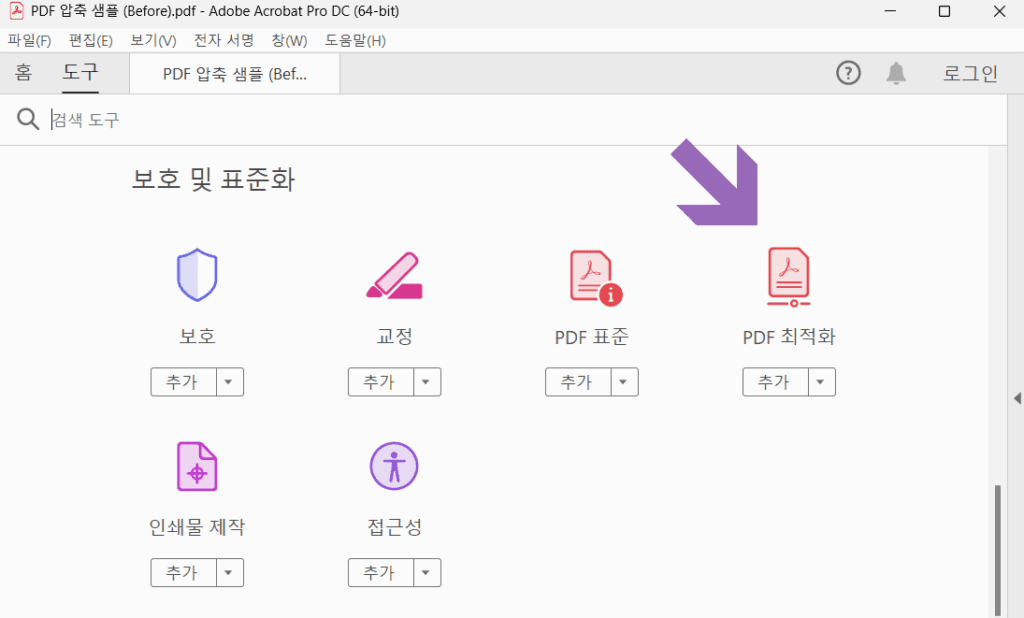Click 추가 button under 접근성

(x=380, y=572)
